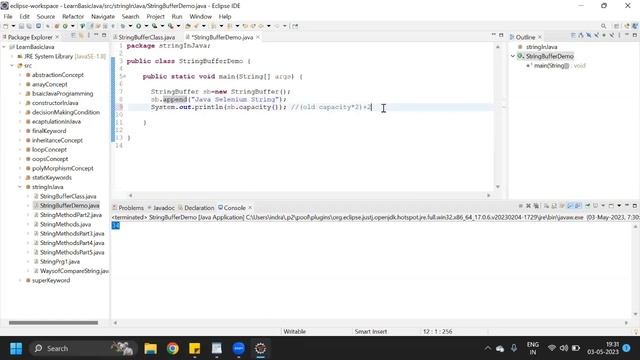Image resolution: width=640 pixels, height=360 pixels.
Task: Click Remove Launch icon in Console toolbar
Action: [529, 206]
